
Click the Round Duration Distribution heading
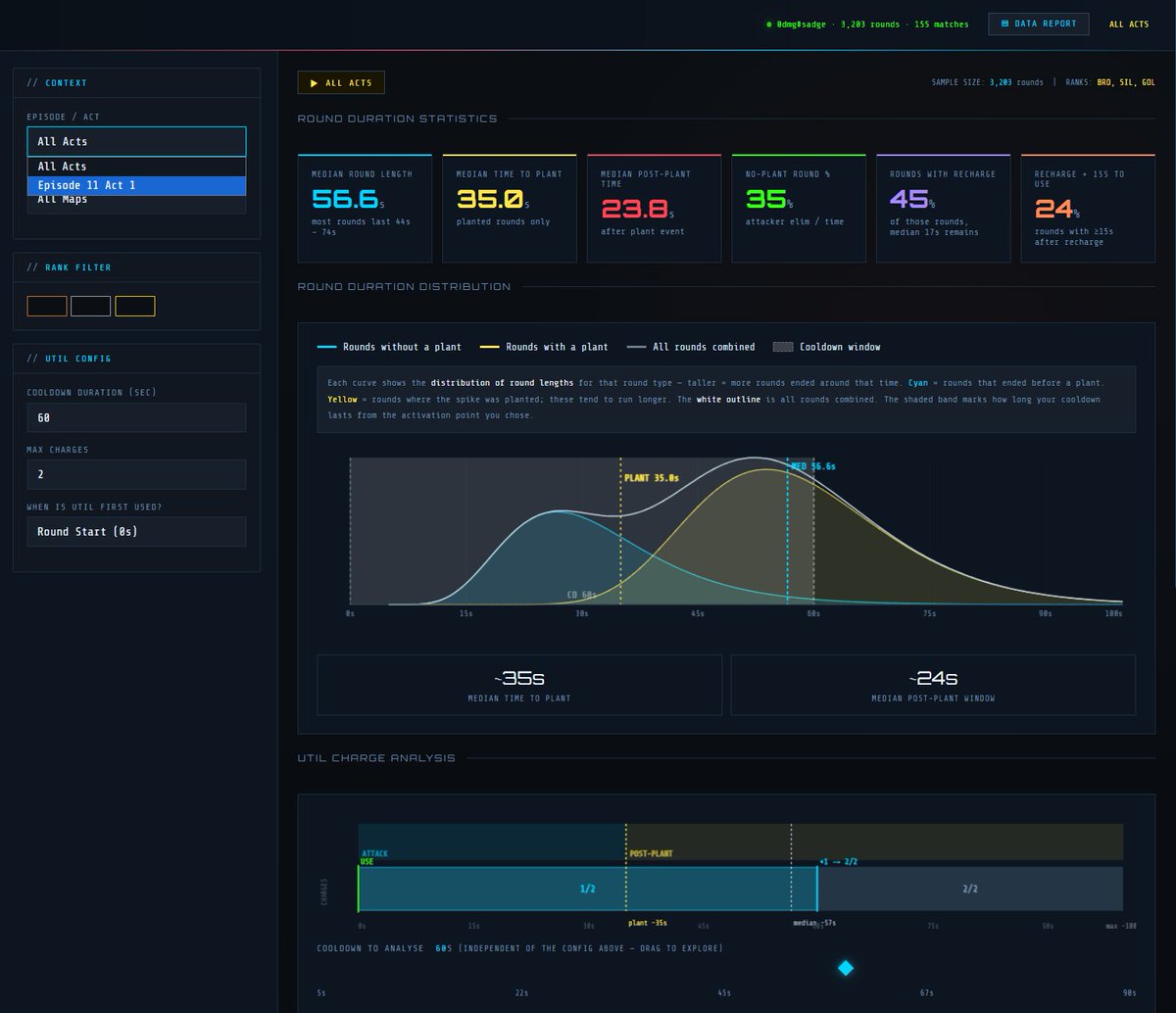click(404, 287)
